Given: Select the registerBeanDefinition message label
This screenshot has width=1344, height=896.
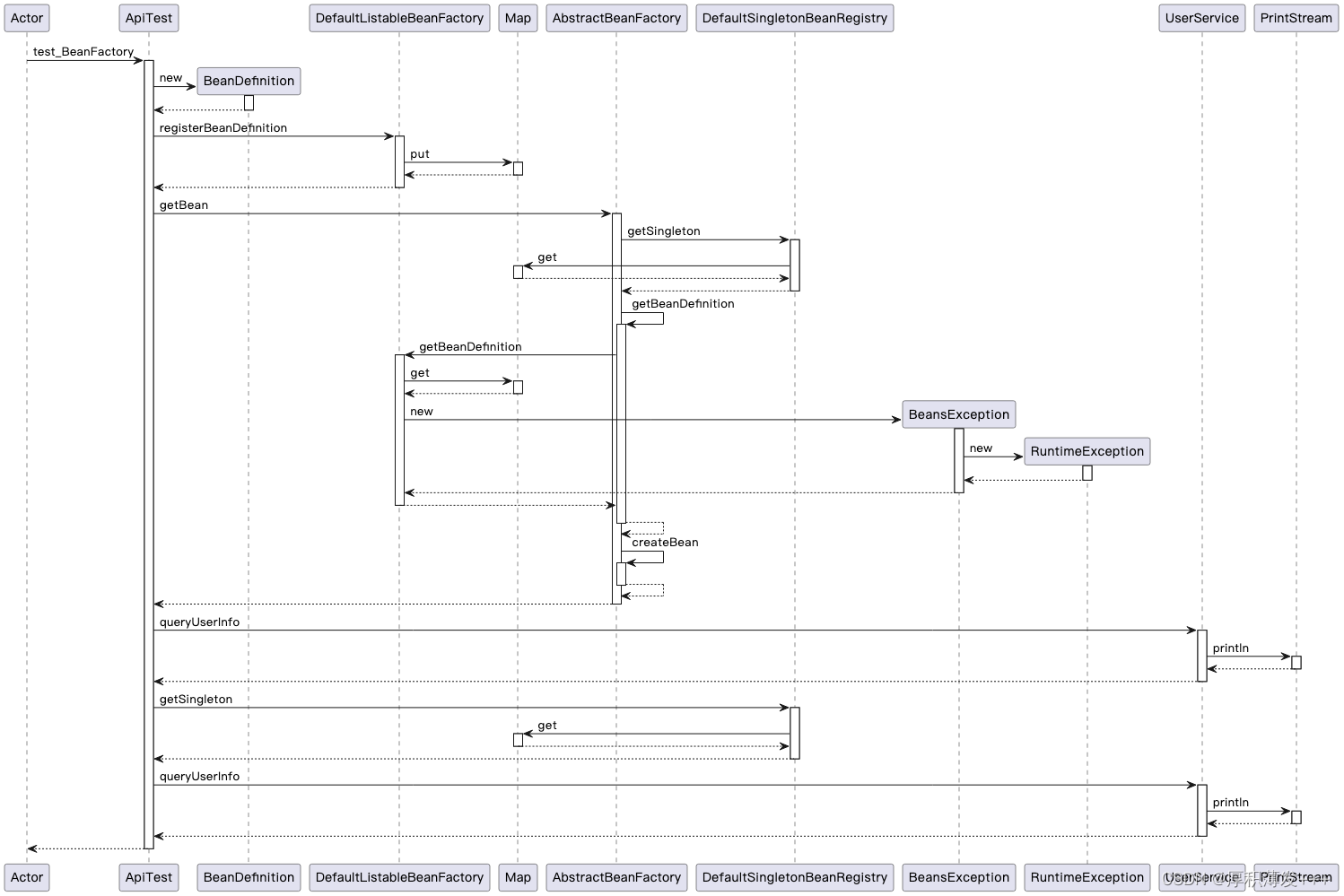Looking at the screenshot, I should coord(223,128).
